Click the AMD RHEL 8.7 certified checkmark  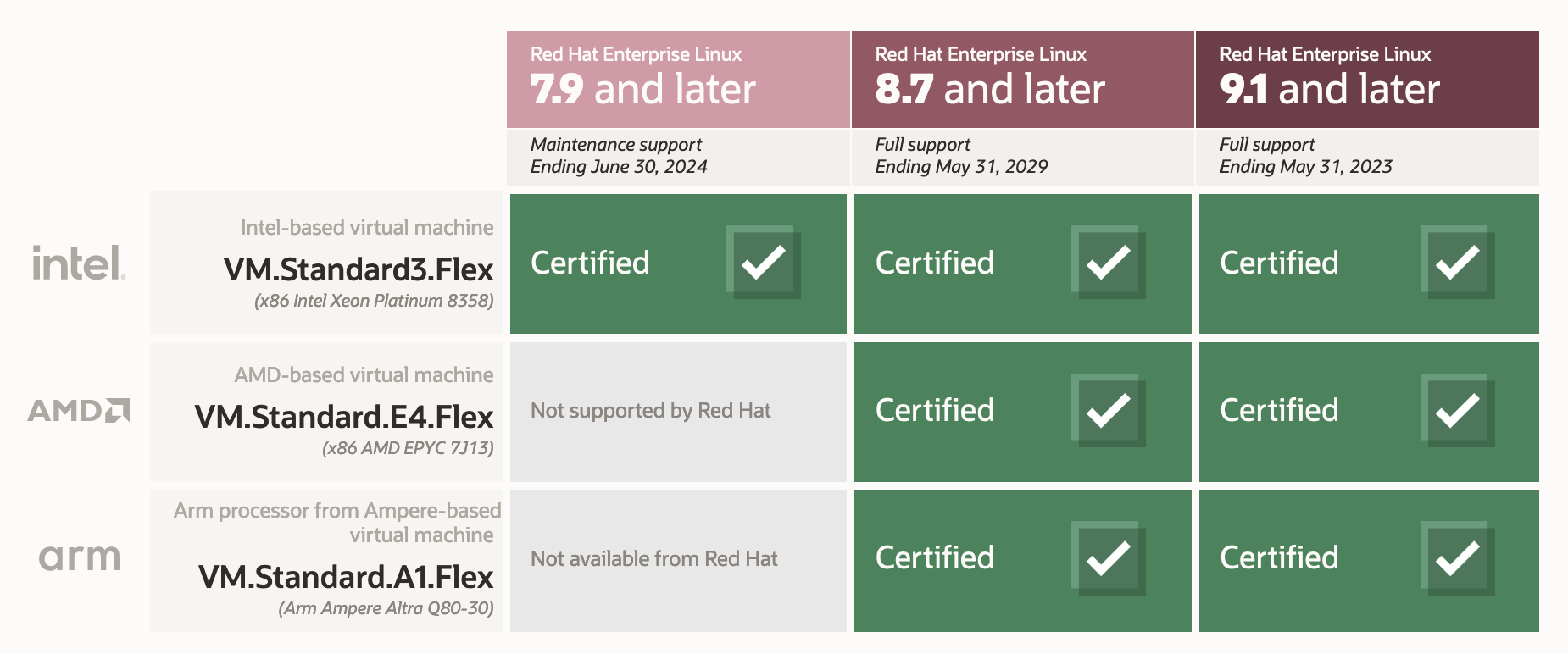point(1109,411)
